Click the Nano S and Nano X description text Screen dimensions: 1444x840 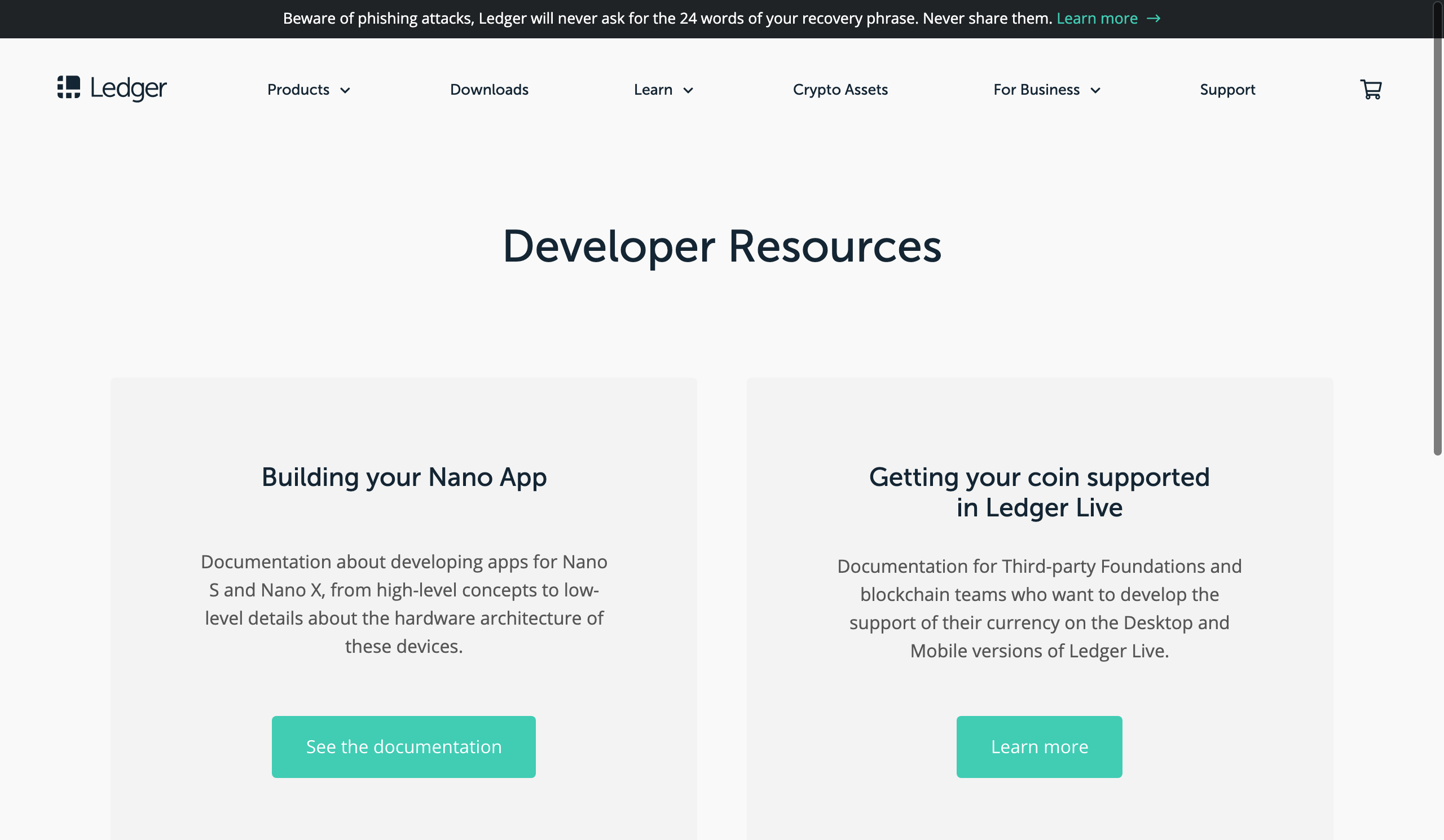(x=404, y=604)
